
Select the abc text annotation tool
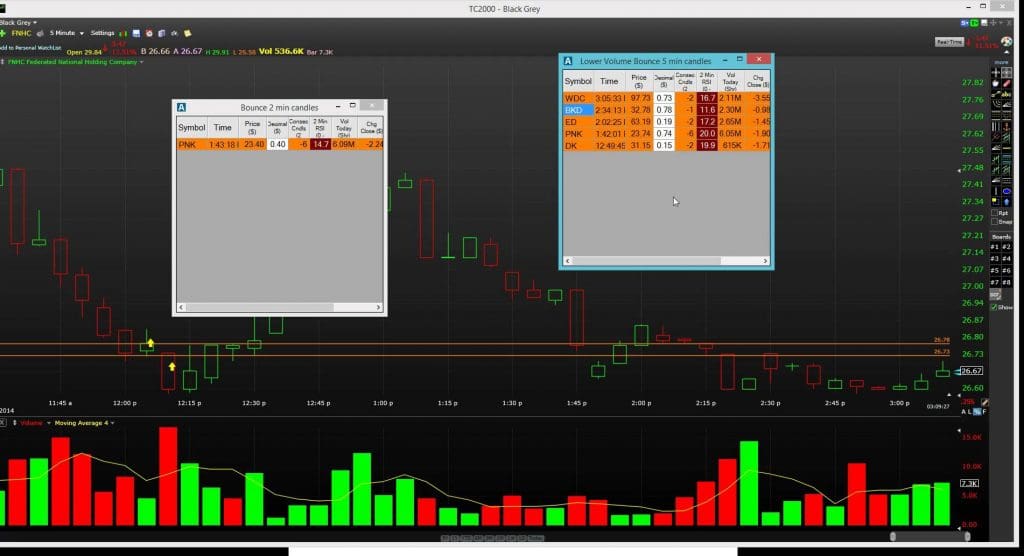(x=1007, y=95)
